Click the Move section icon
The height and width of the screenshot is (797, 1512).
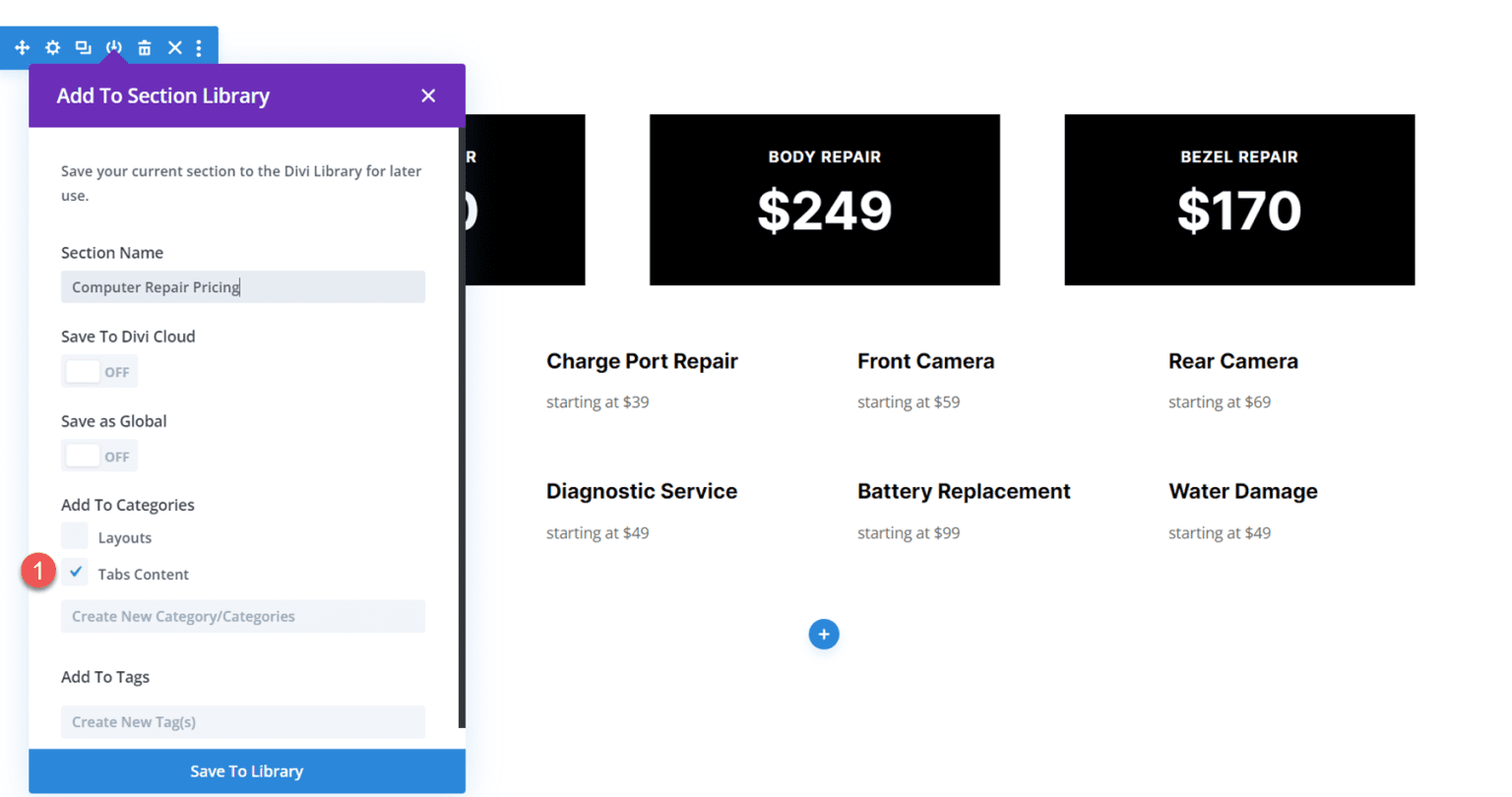22,46
